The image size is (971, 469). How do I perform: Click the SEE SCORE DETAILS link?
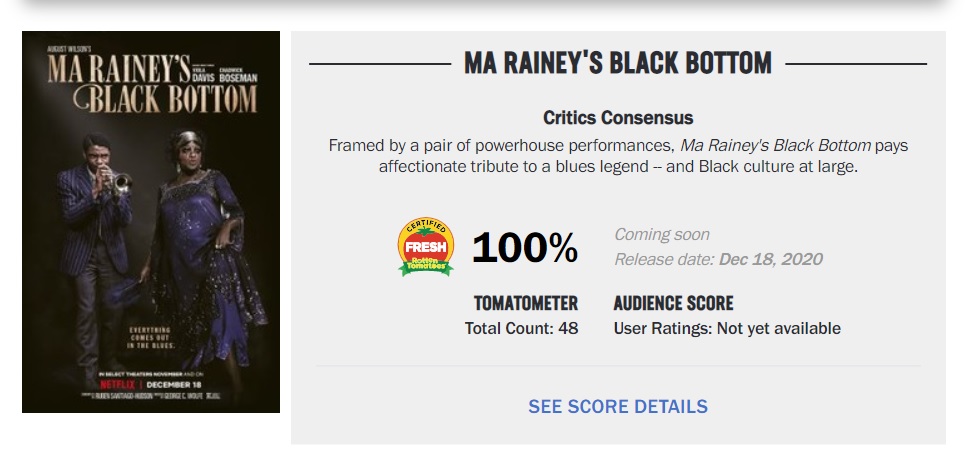tap(617, 406)
